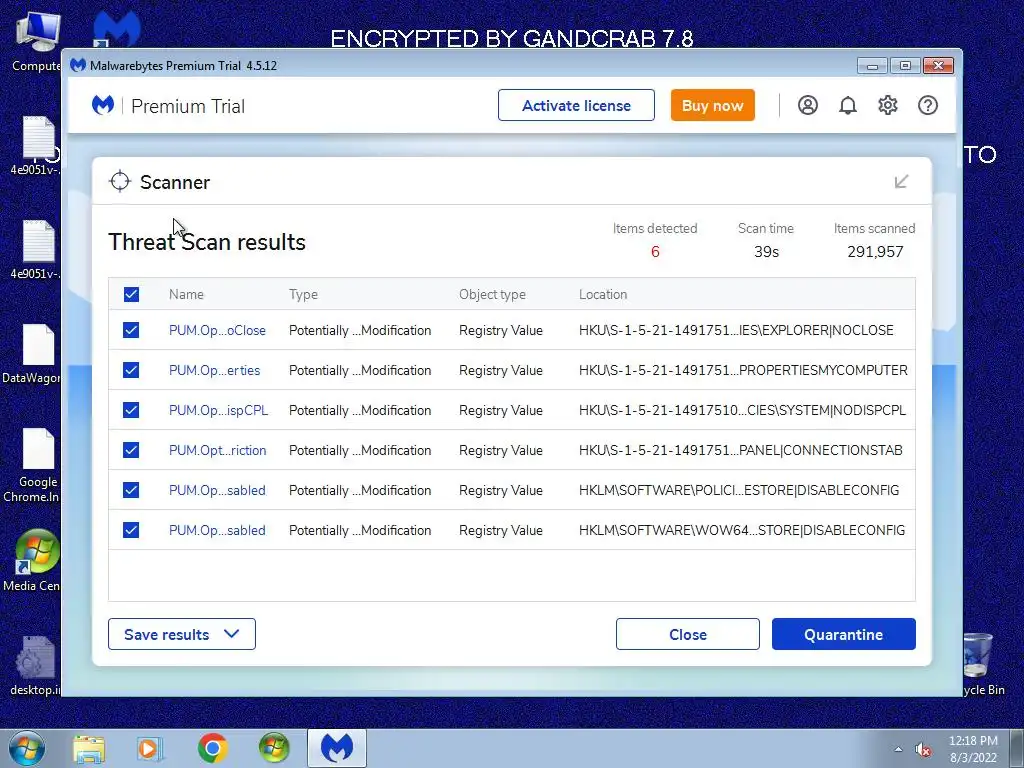
Task: Toggle the select-all checkbox in header
Action: pyautogui.click(x=131, y=295)
